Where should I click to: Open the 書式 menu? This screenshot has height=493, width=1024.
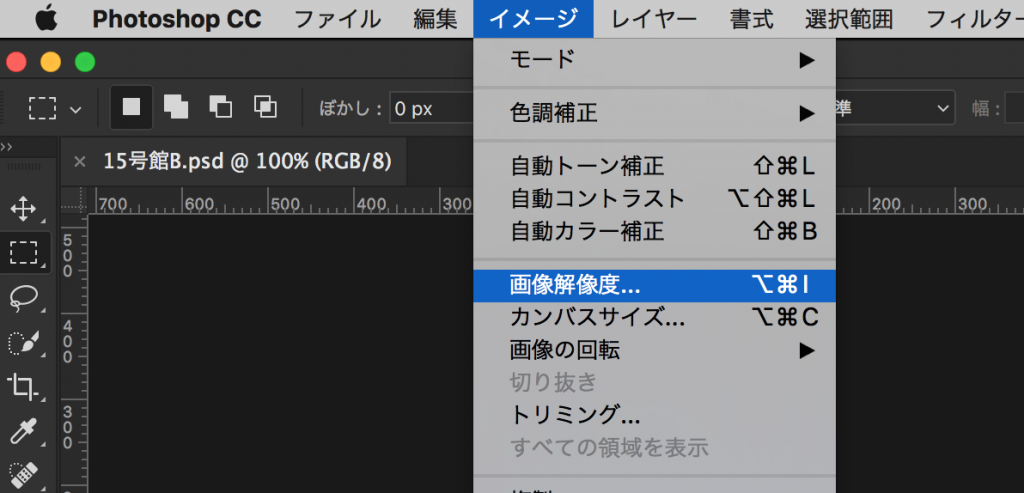coord(751,19)
